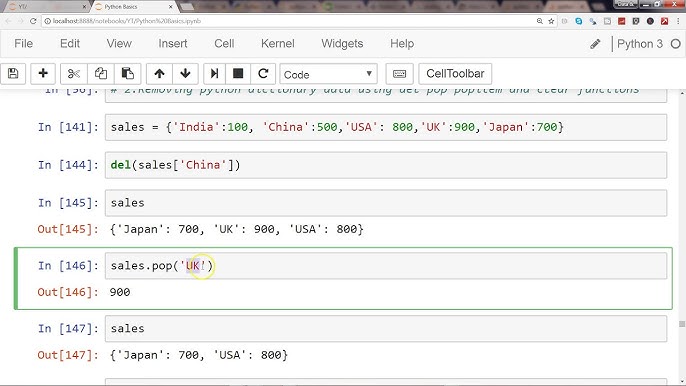Cut selected cell with scissors icon
Viewport: 686px width, 386px height.
pyautogui.click(x=74, y=74)
